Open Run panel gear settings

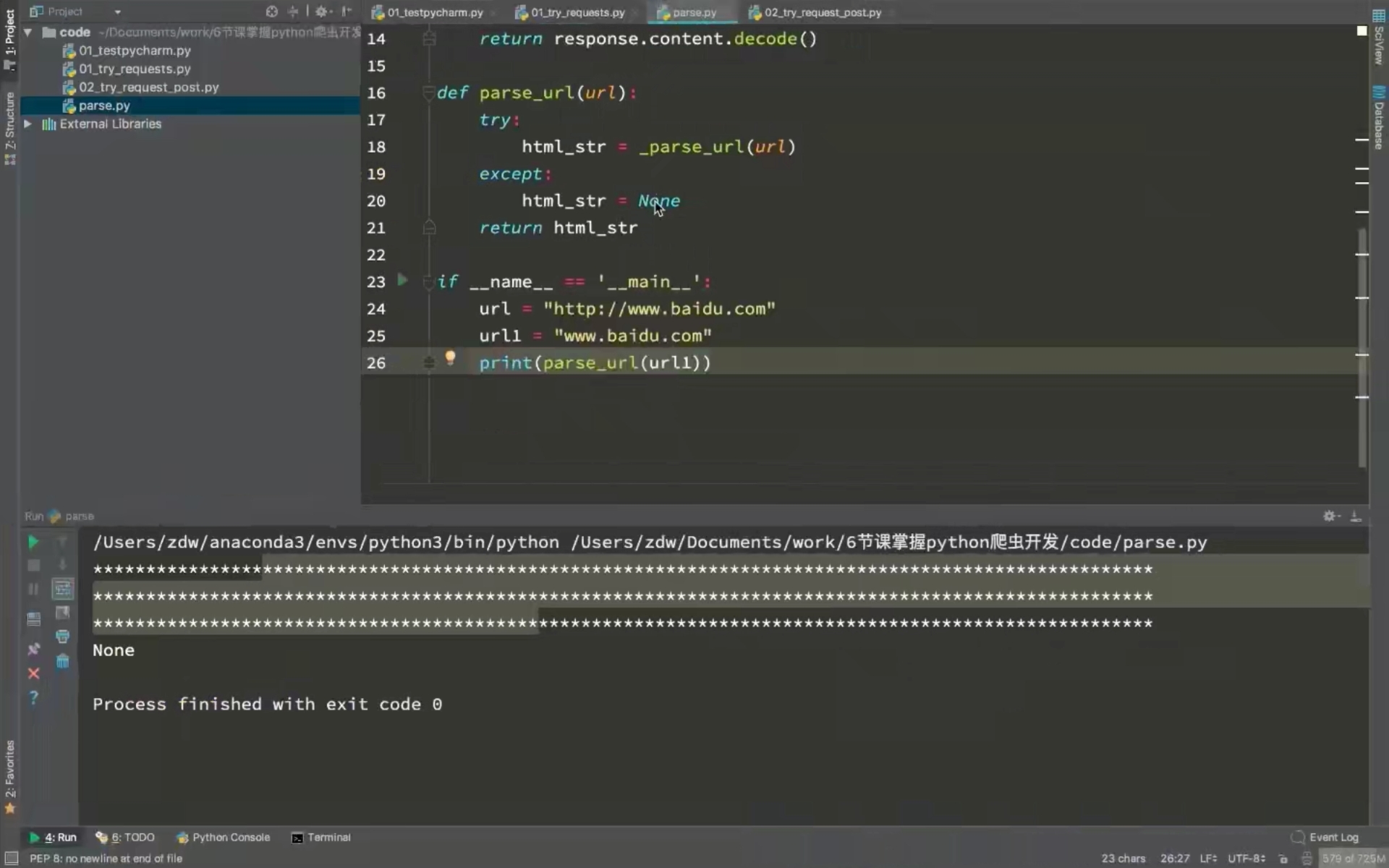pyautogui.click(x=1330, y=516)
